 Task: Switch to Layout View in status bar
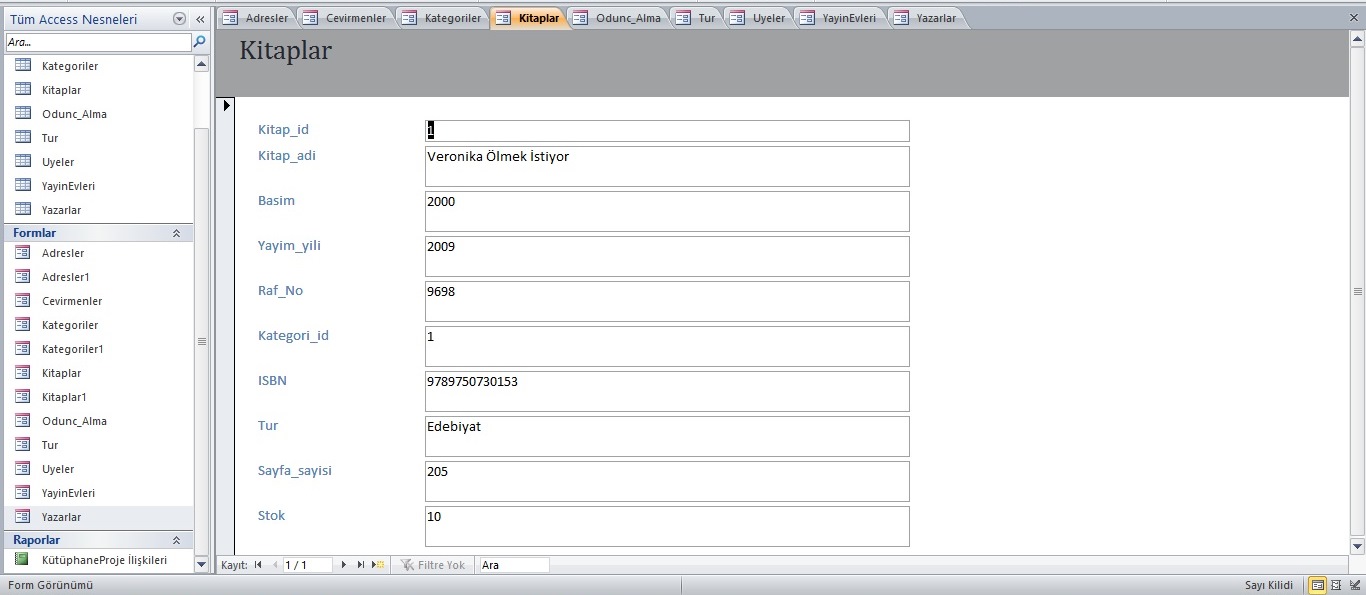coord(1336,585)
